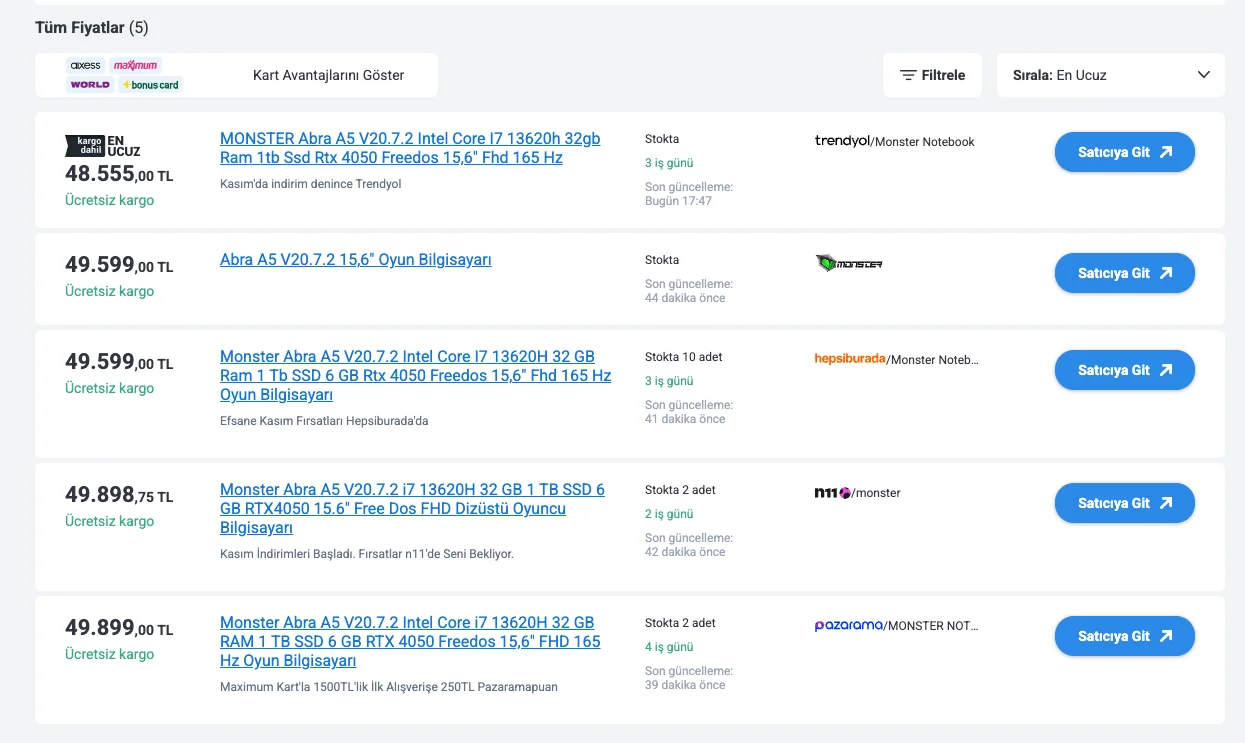Go to seller for Trendyol offer
This screenshot has height=743, width=1245.
1124,152
